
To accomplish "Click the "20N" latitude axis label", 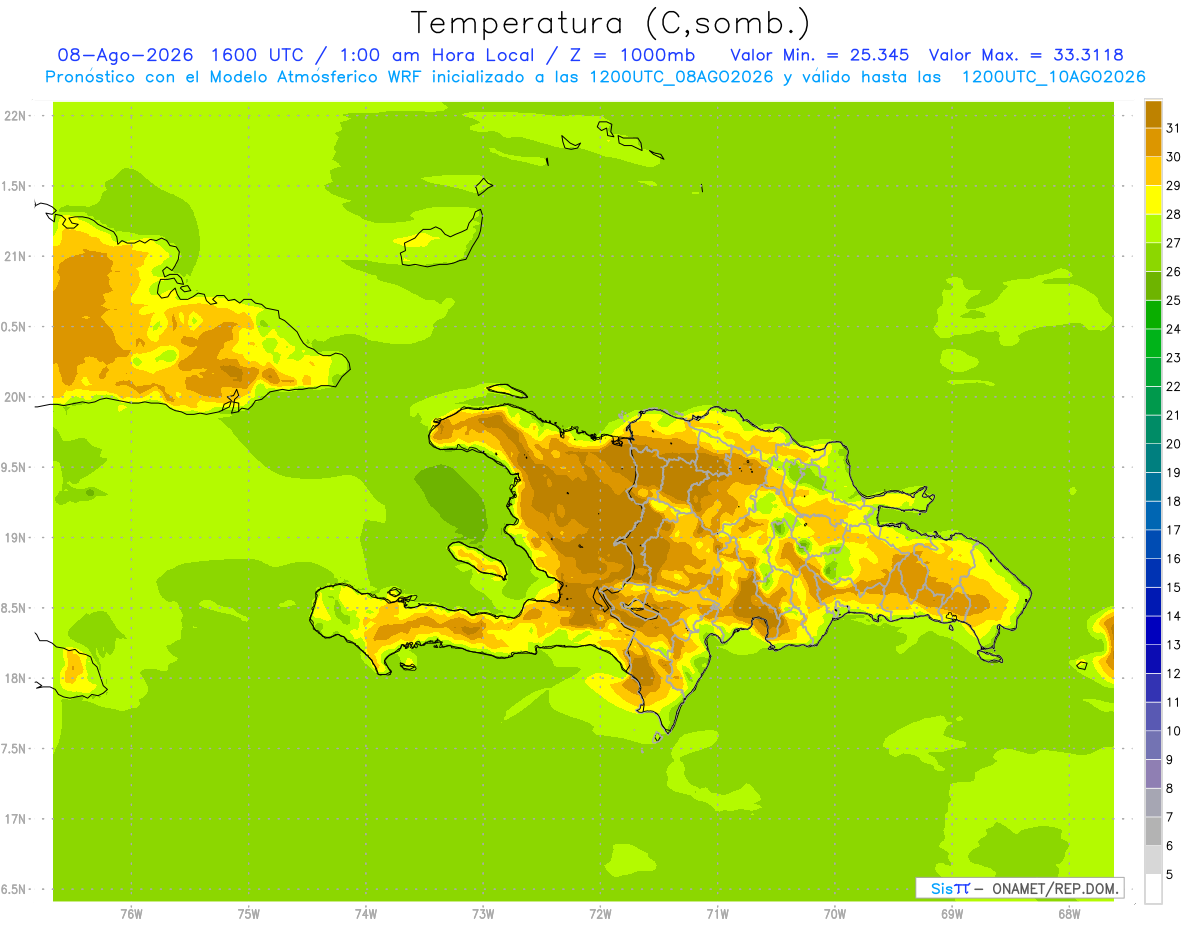I will point(15,397).
